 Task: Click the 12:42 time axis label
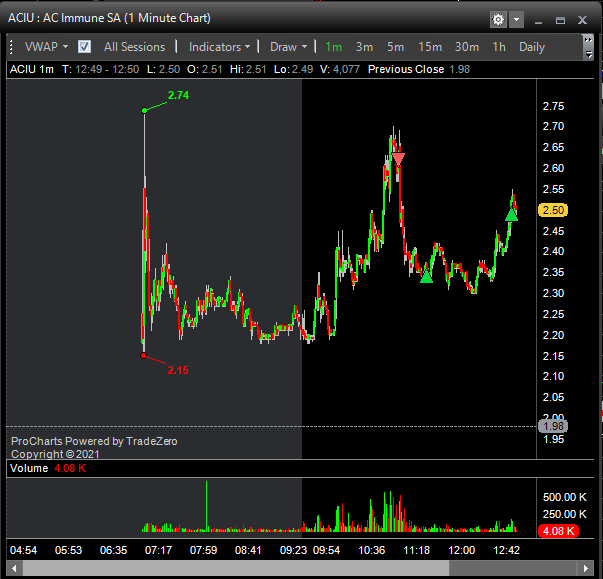[x=506, y=550]
